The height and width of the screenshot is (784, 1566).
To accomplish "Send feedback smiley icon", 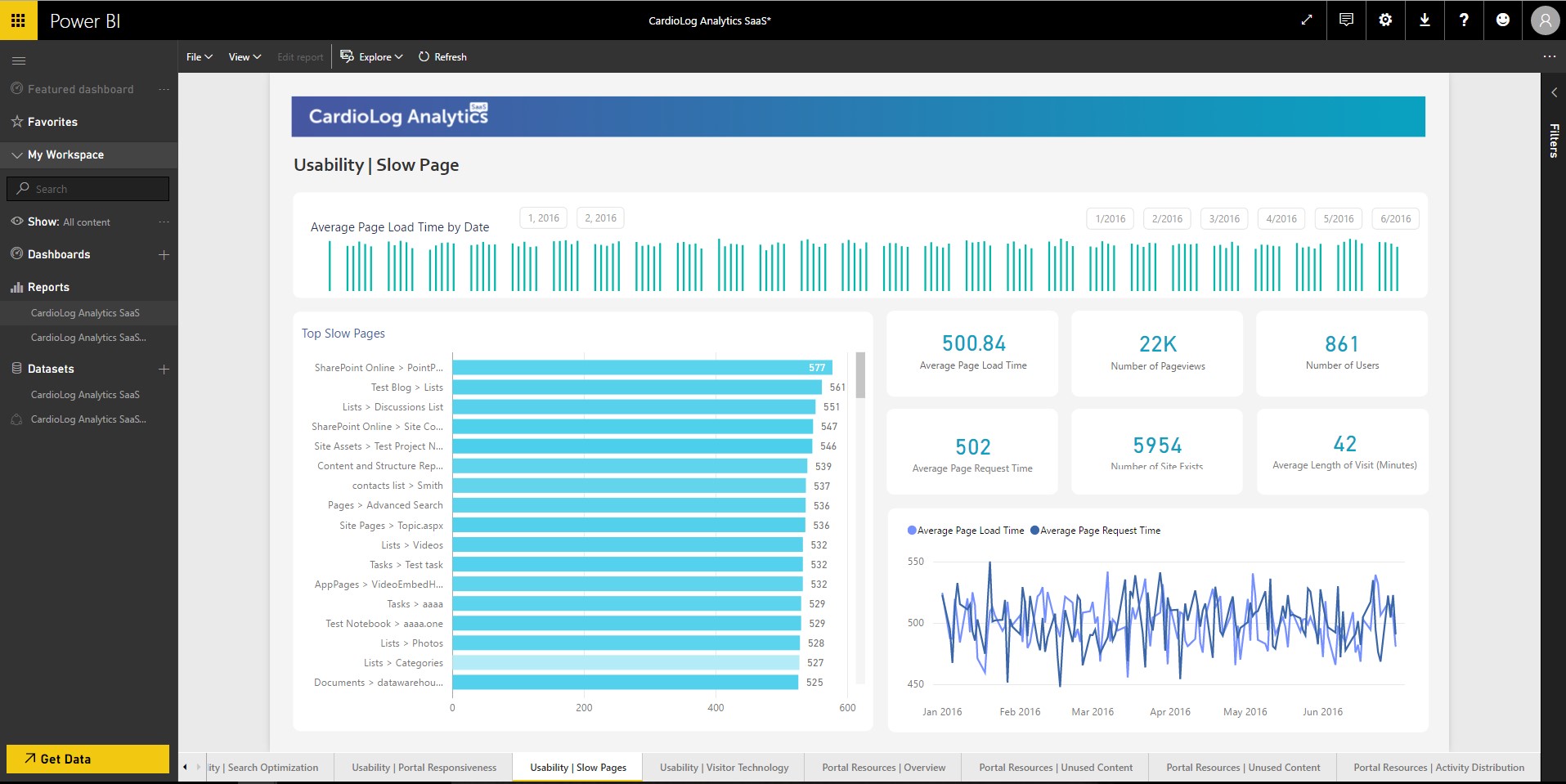I will 1503,20.
